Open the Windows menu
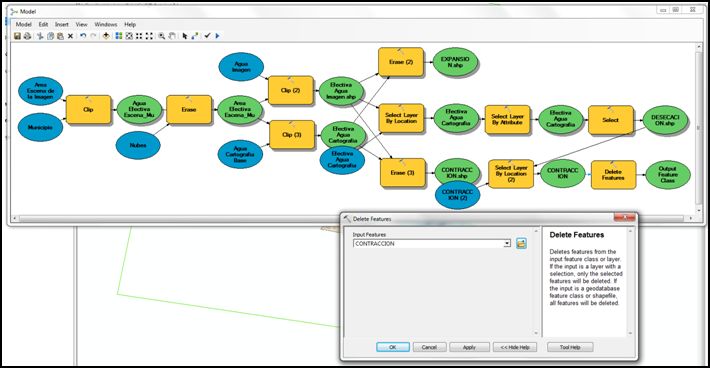Image resolution: width=710 pixels, height=368 pixels. tap(106, 24)
